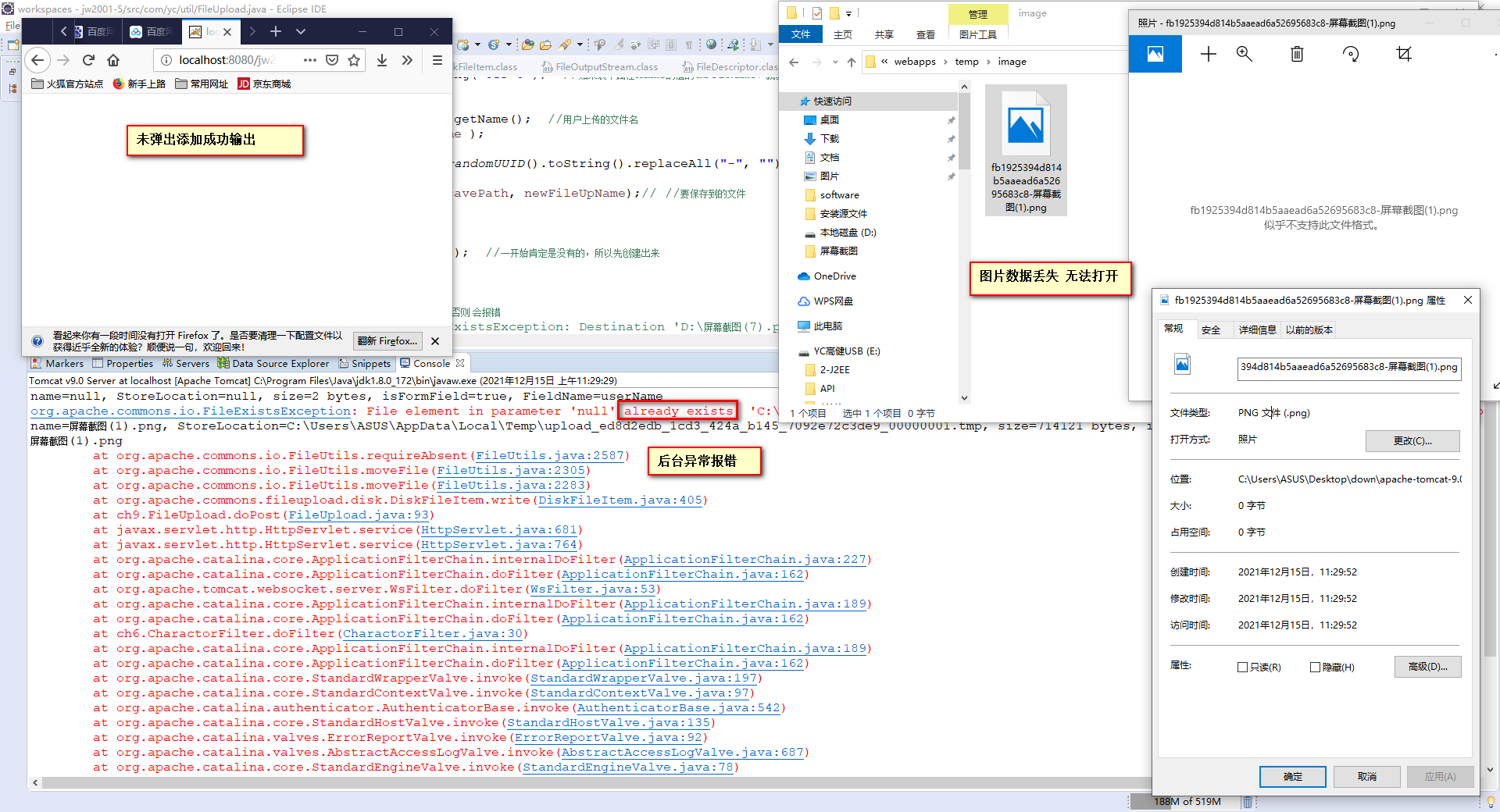Zoom into the photo with the magnifier icon
1500x812 pixels.
tap(1245, 55)
